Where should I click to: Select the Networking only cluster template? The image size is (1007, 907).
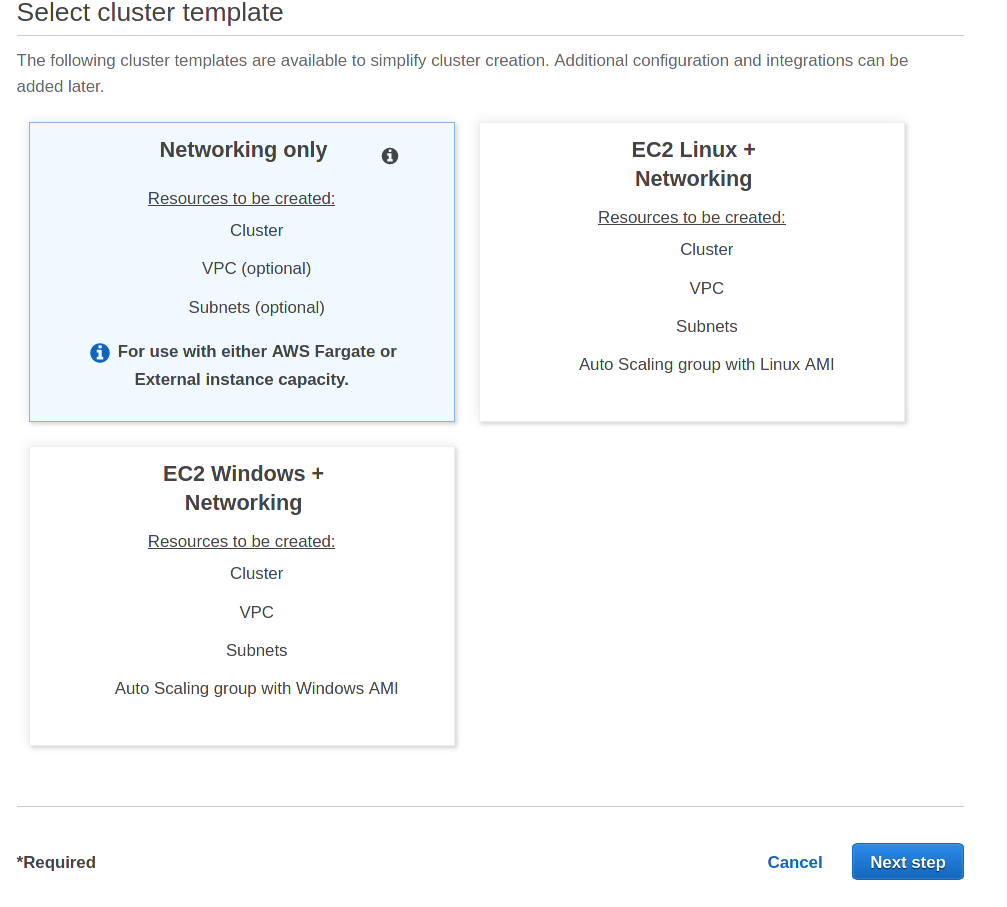[242, 272]
